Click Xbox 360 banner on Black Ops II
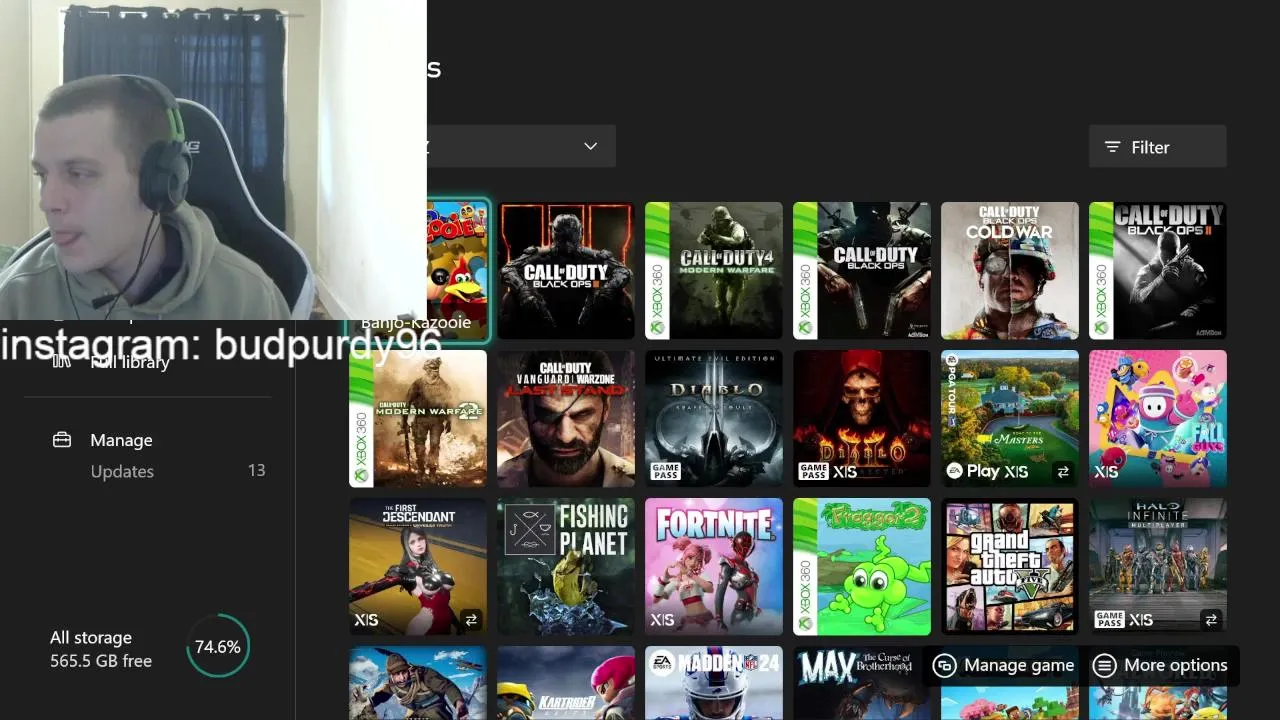Image resolution: width=1280 pixels, height=720 pixels. (1101, 271)
